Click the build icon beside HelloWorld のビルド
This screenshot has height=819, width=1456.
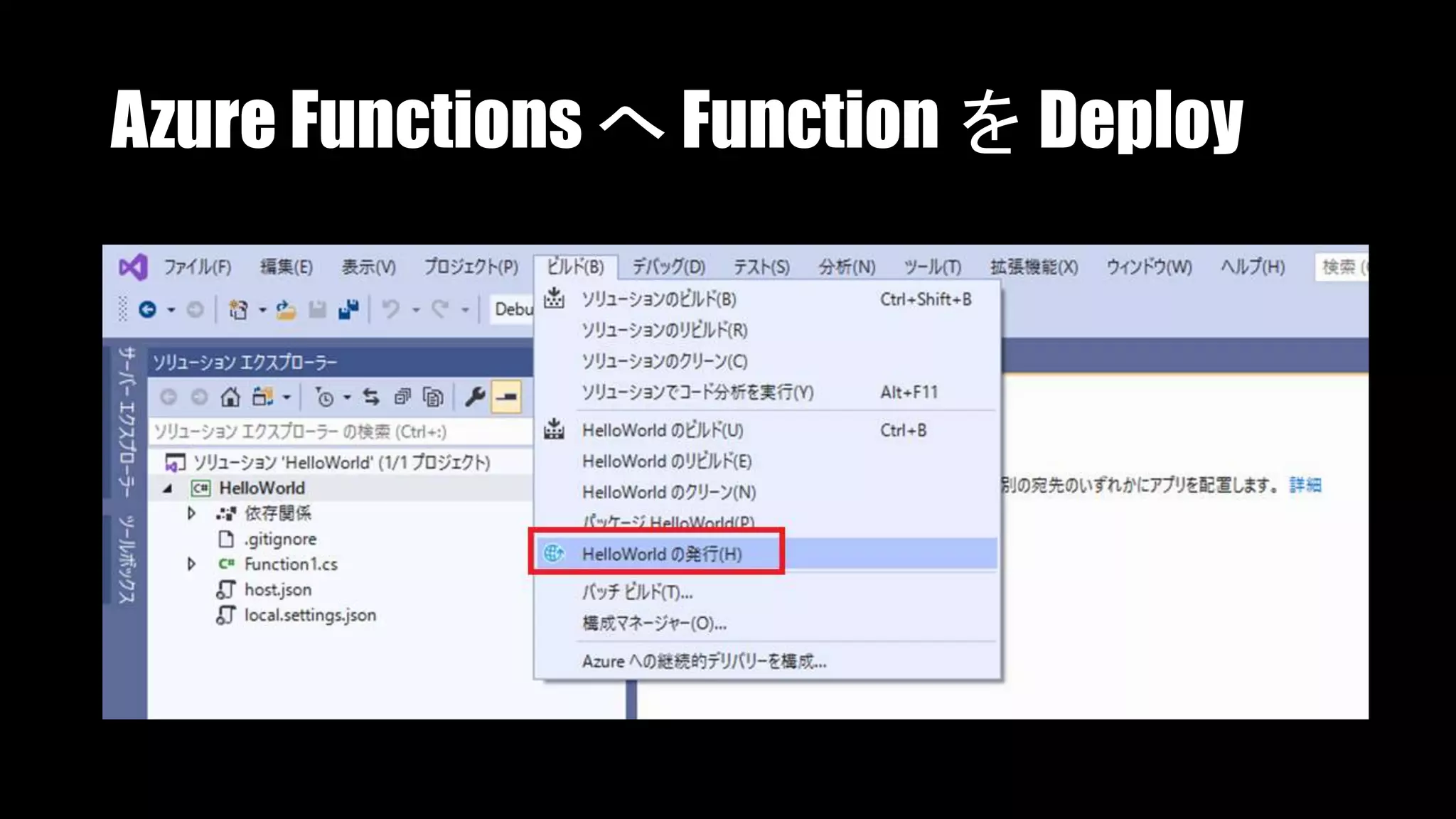coord(554,429)
